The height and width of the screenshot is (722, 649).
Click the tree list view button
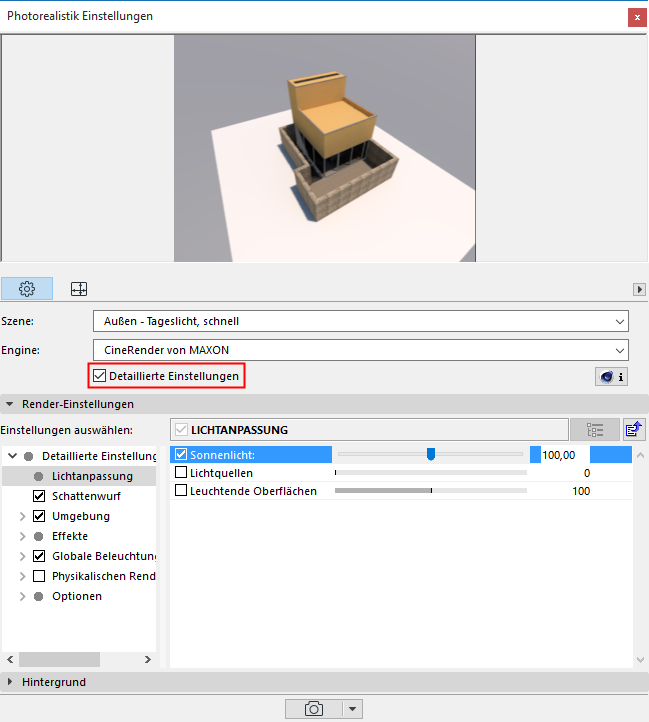[x=595, y=430]
